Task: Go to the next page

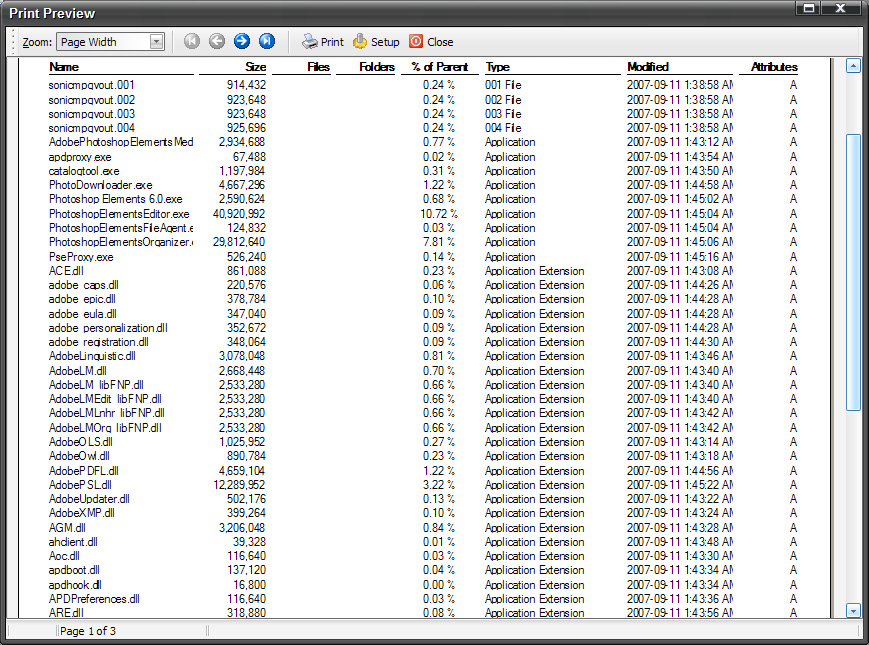Action: (242, 42)
